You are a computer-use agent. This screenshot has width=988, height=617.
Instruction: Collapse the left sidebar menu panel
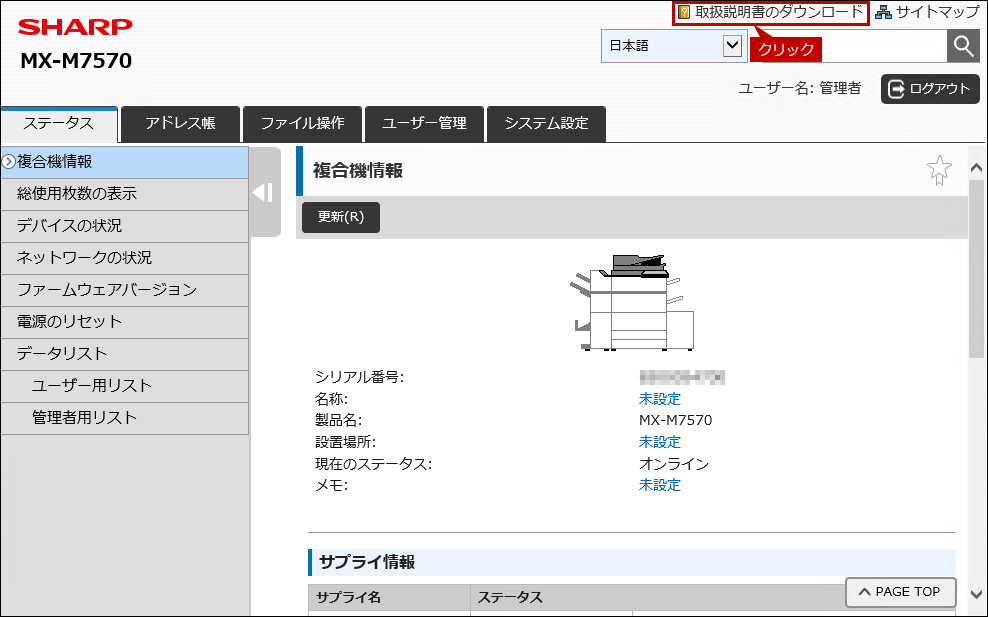tap(265, 192)
